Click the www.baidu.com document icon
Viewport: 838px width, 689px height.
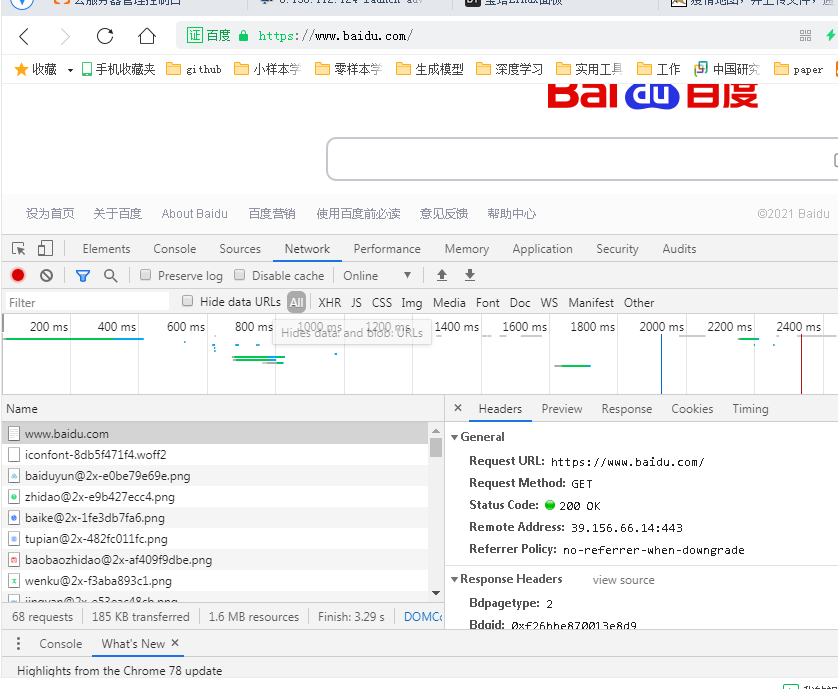[14, 433]
